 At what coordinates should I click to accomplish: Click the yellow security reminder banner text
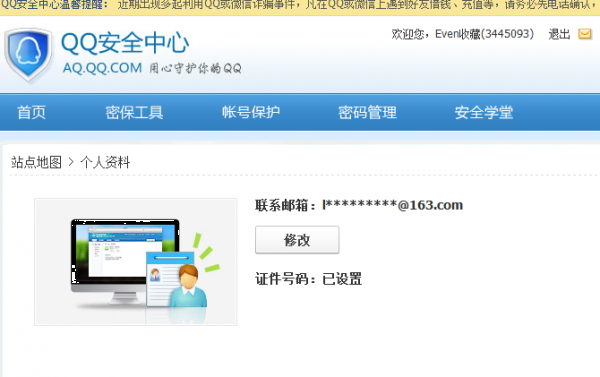click(300, 6)
